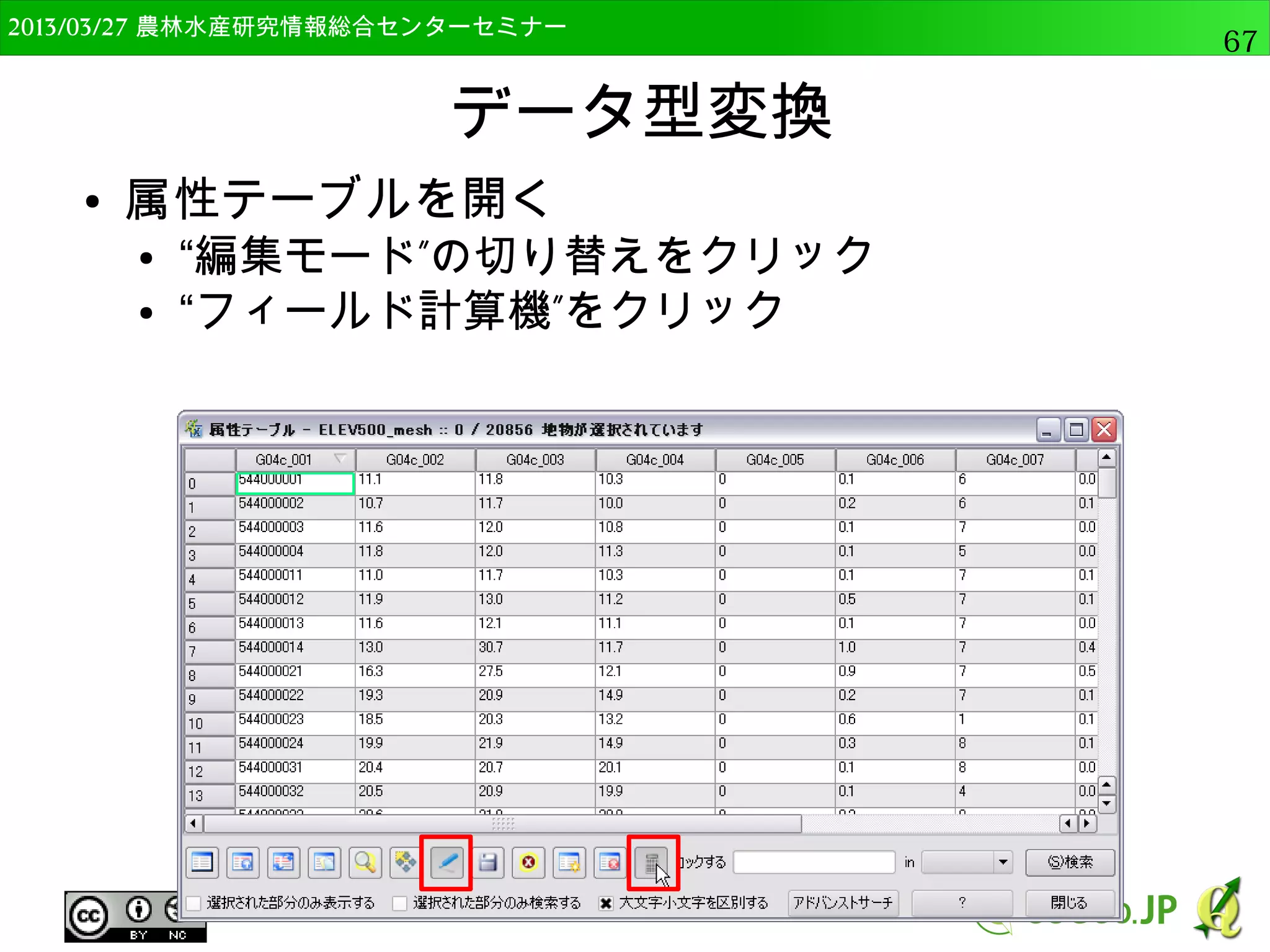Close the attribute table with red X
Viewport: 1270px width, 952px height.
[1104, 429]
